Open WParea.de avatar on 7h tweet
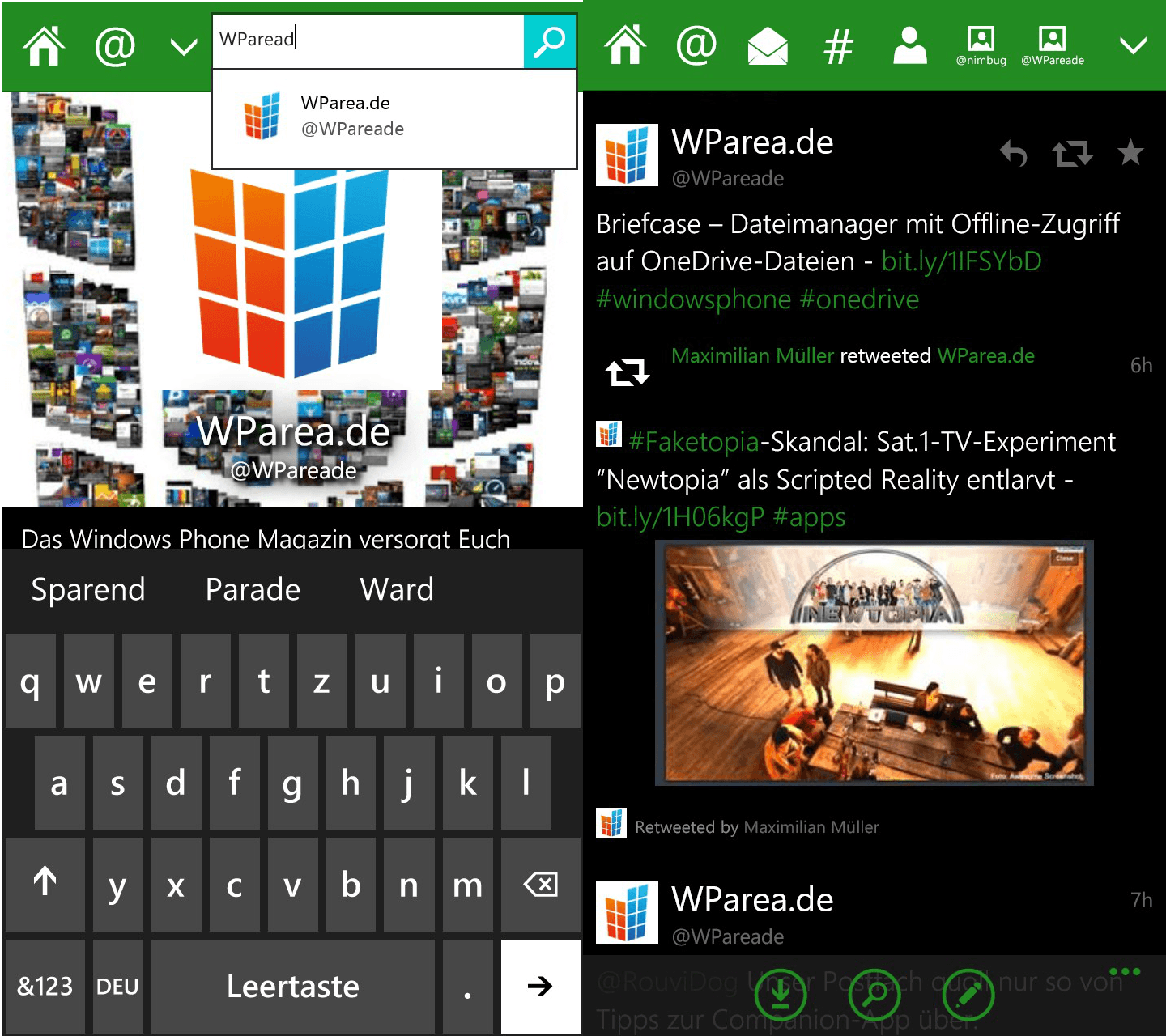 pos(627,913)
